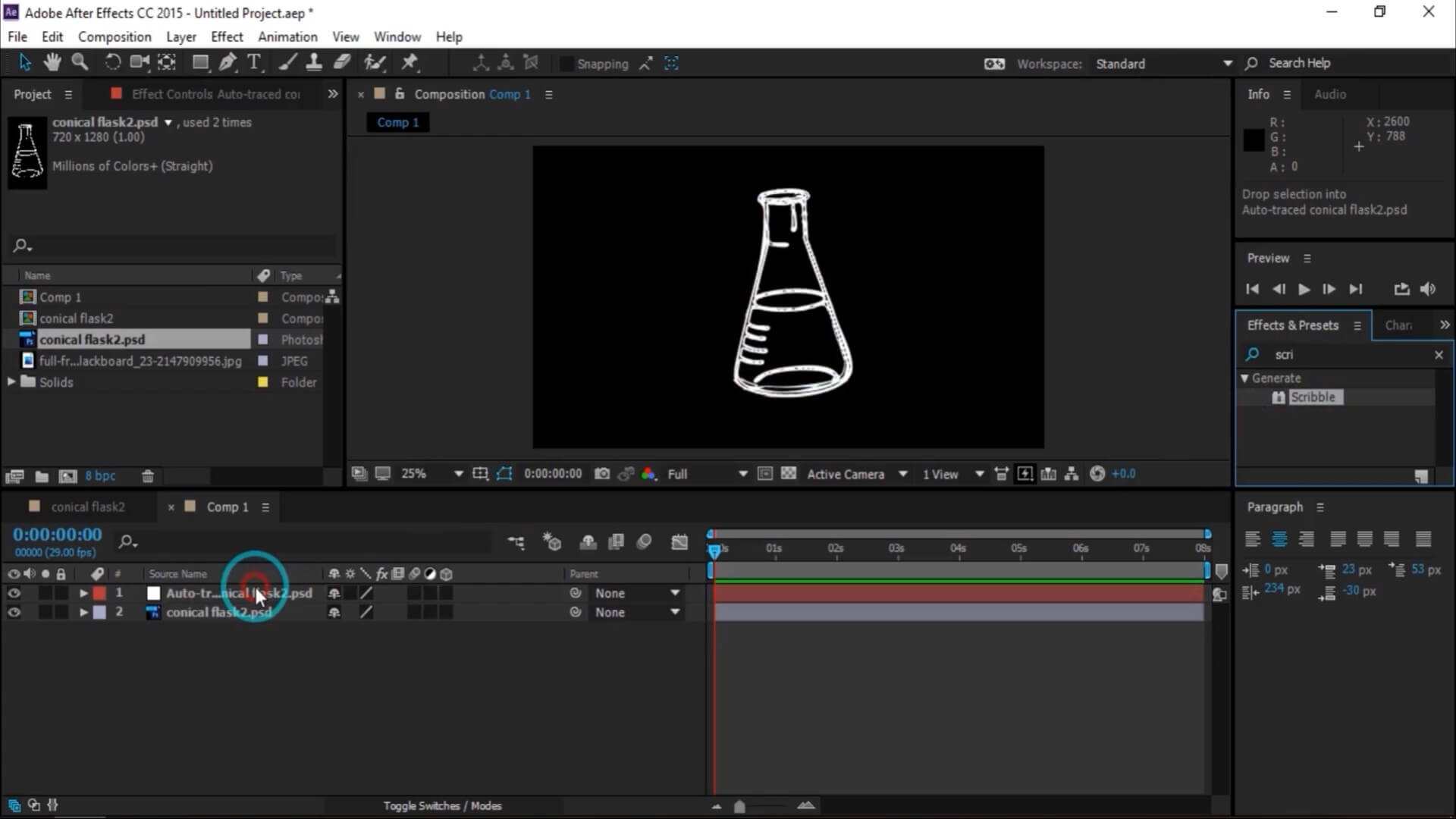
Task: Open the magnification ratio dropdown showing 25%
Action: pyautogui.click(x=458, y=473)
